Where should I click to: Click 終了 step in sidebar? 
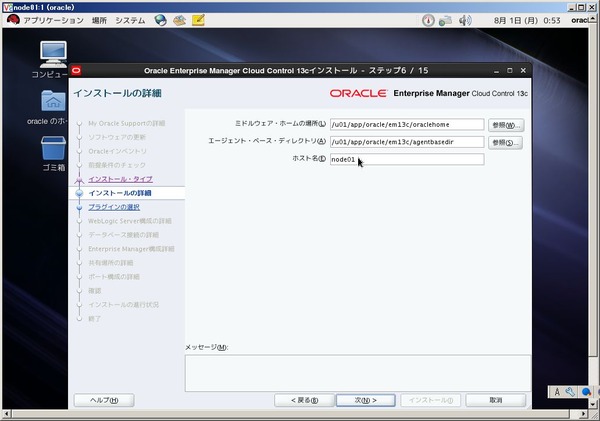pyautogui.click(x=95, y=318)
